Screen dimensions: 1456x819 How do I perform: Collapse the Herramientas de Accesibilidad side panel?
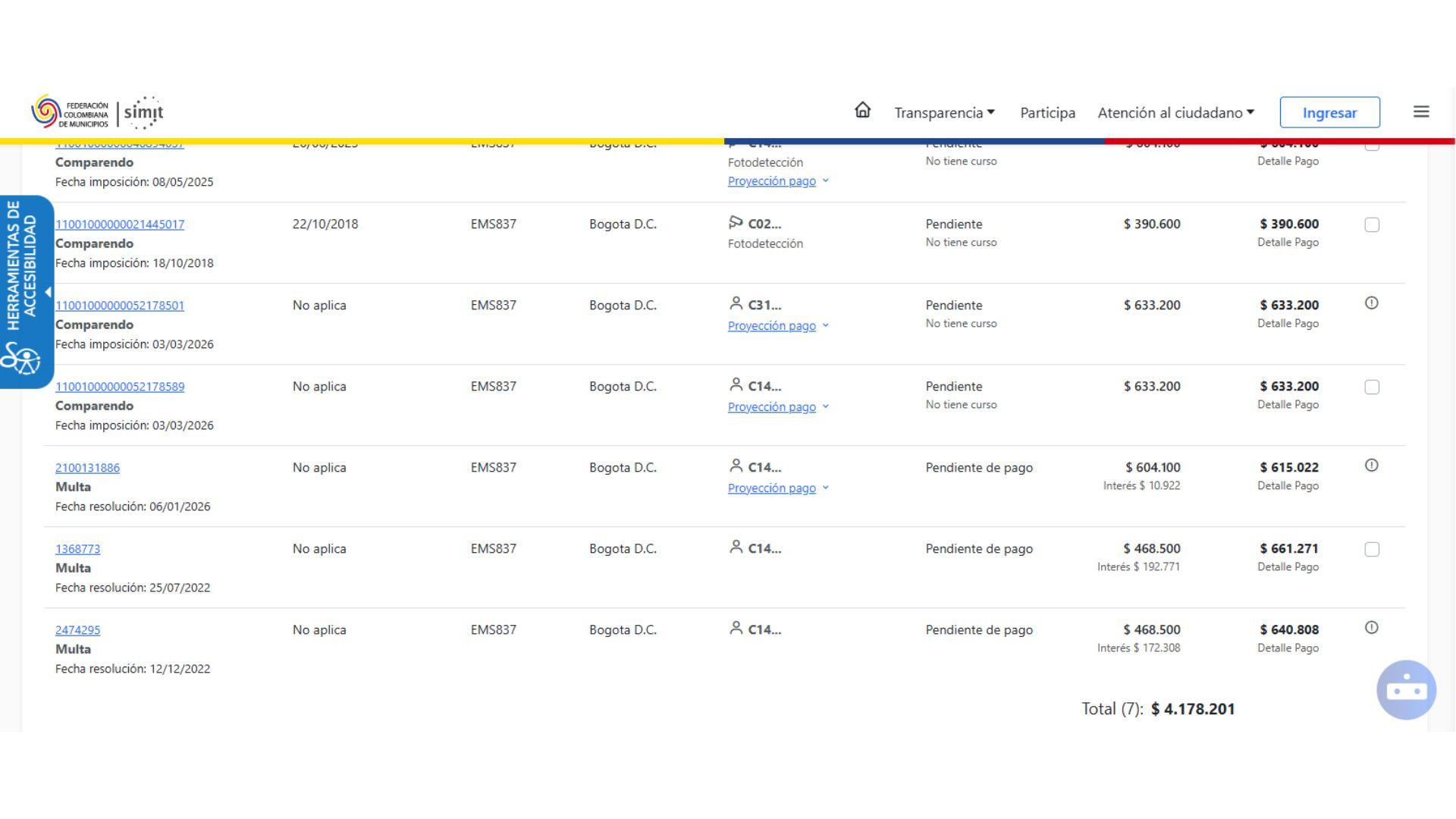click(x=48, y=292)
